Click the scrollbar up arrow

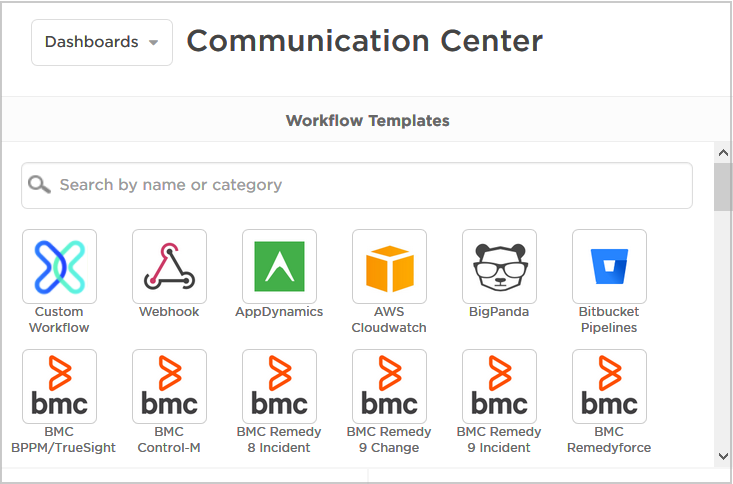tap(723, 152)
